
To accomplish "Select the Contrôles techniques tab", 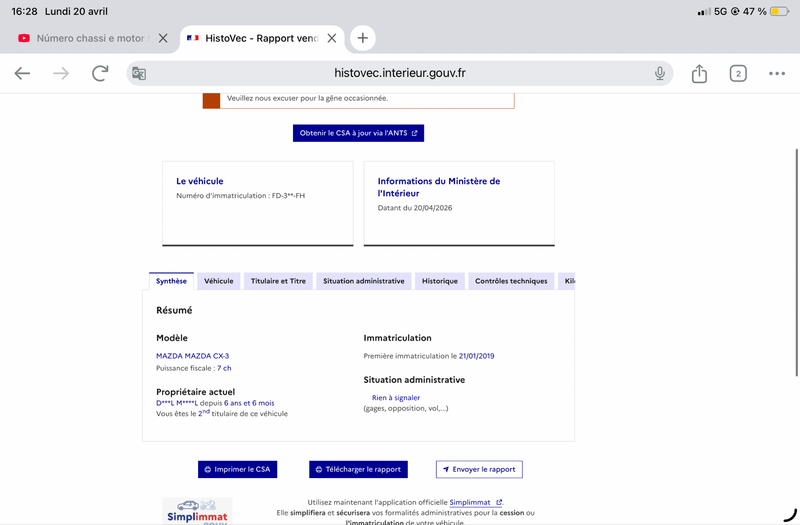I will [x=511, y=281].
